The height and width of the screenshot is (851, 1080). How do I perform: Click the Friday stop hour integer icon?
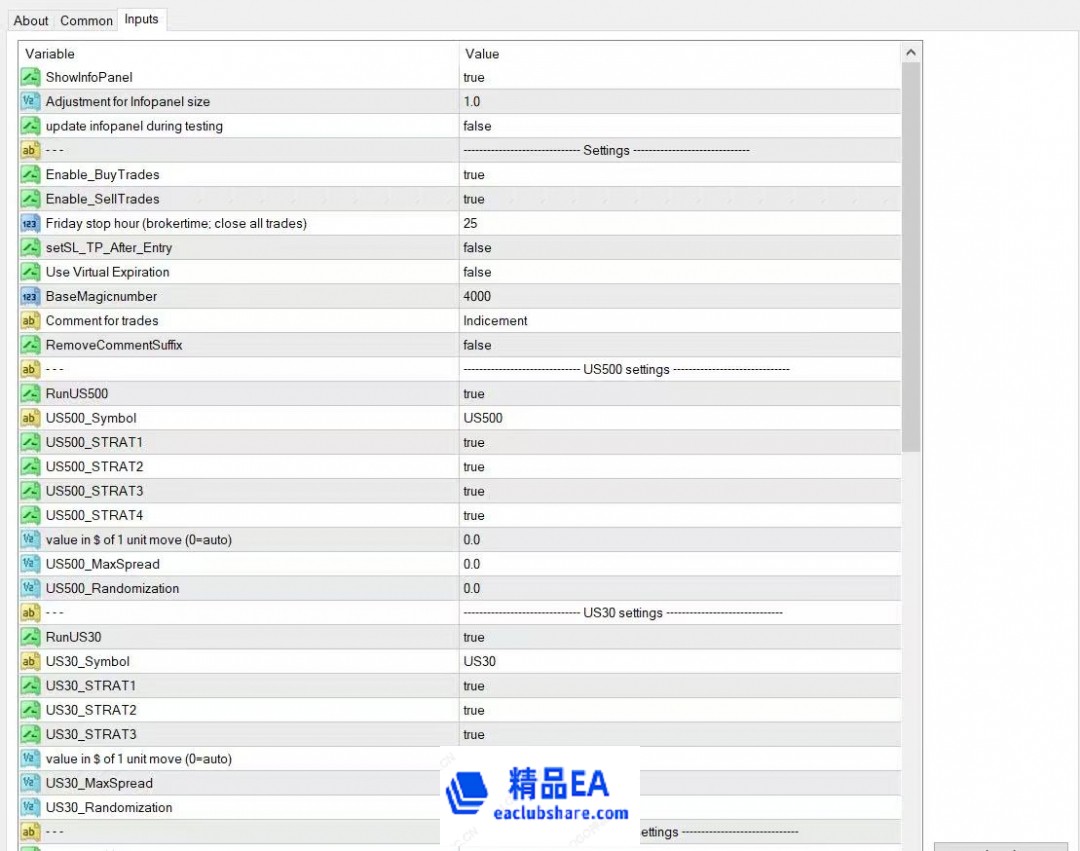tap(30, 223)
